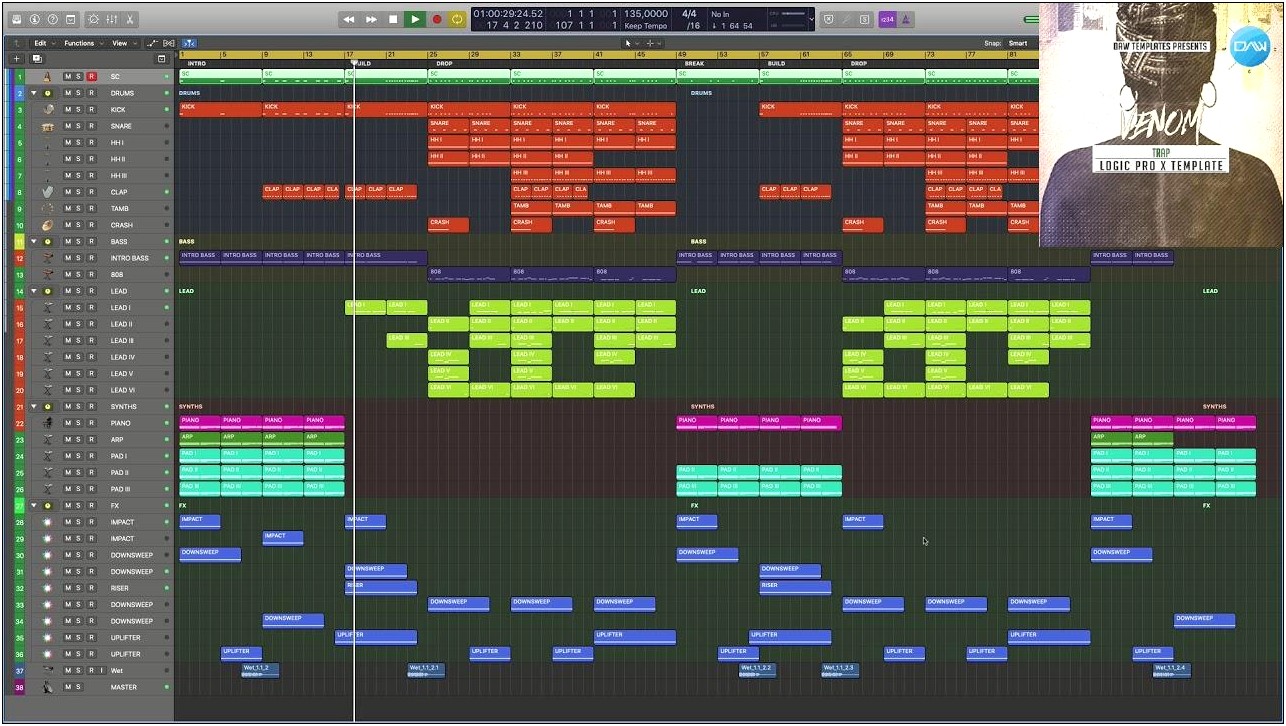The height and width of the screenshot is (726, 1286).
Task: Open the Toolbar toggle button
Action: [x=70, y=19]
